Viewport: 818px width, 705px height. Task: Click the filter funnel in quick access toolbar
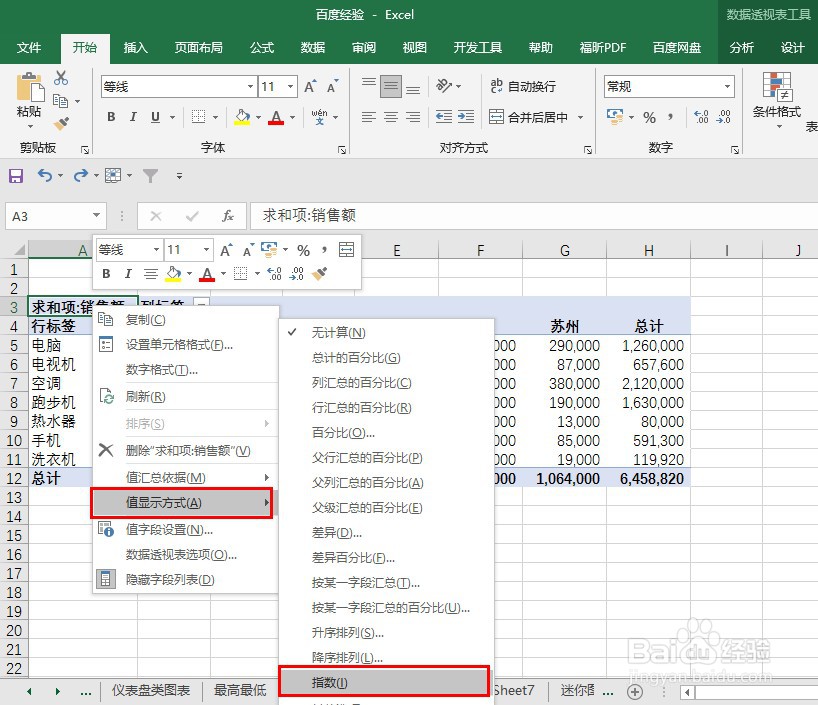click(150, 176)
